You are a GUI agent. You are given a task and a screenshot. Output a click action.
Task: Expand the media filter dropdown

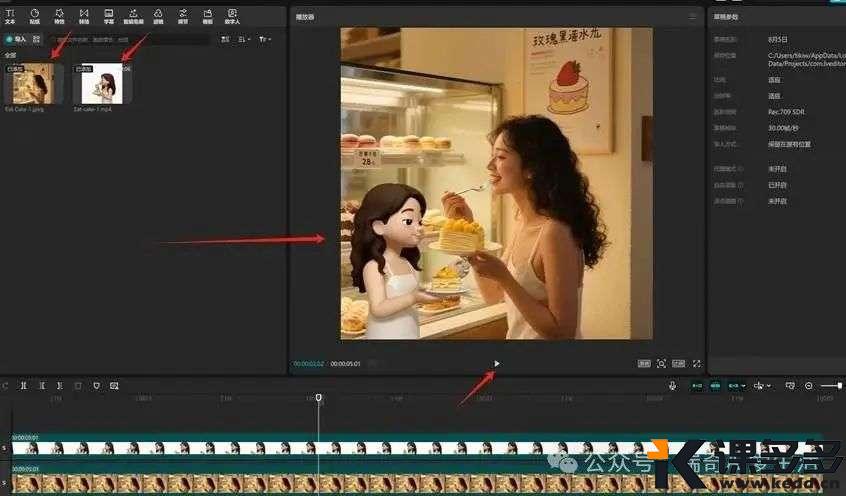point(264,39)
